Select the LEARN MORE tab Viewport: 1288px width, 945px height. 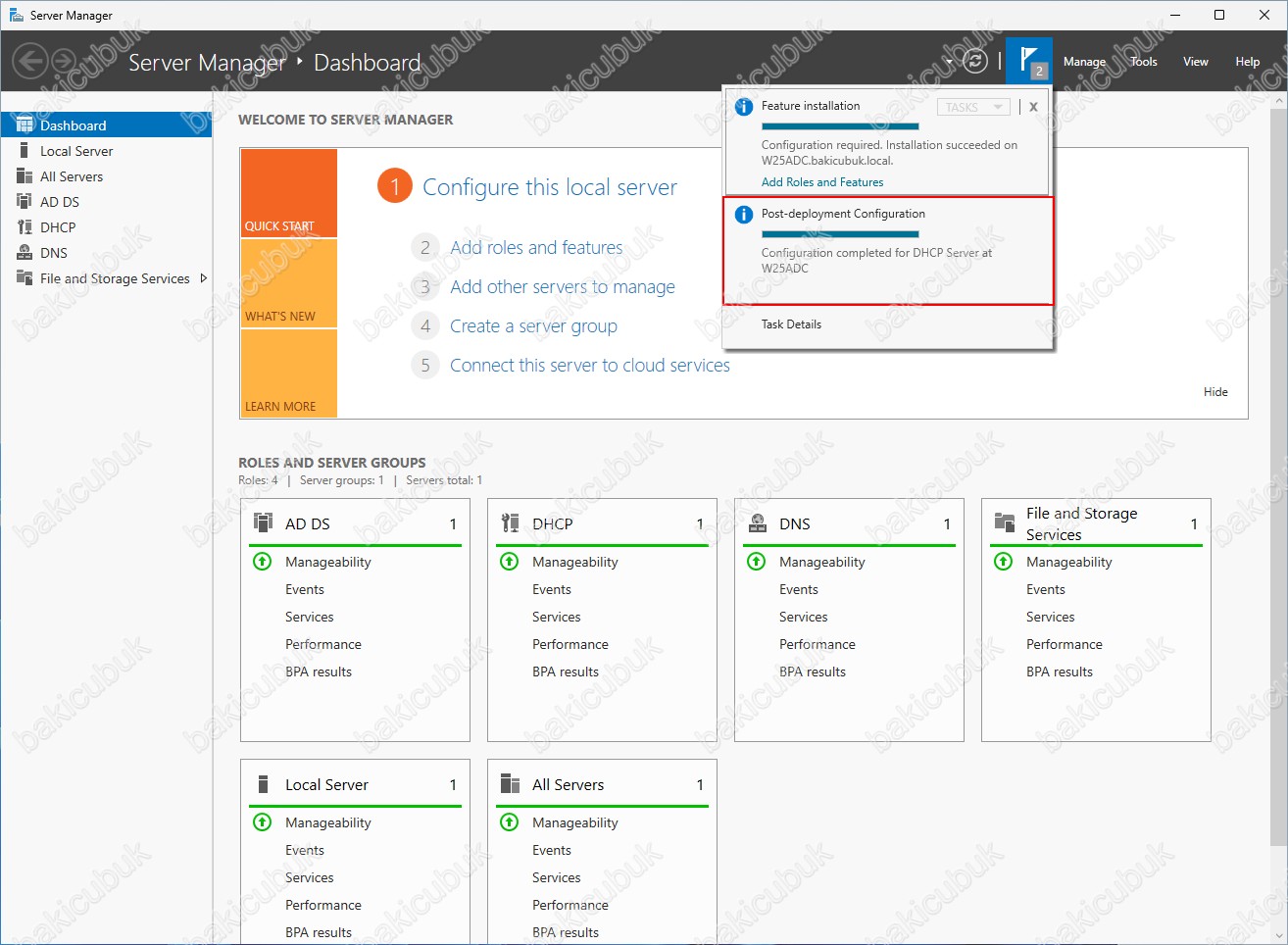[289, 373]
